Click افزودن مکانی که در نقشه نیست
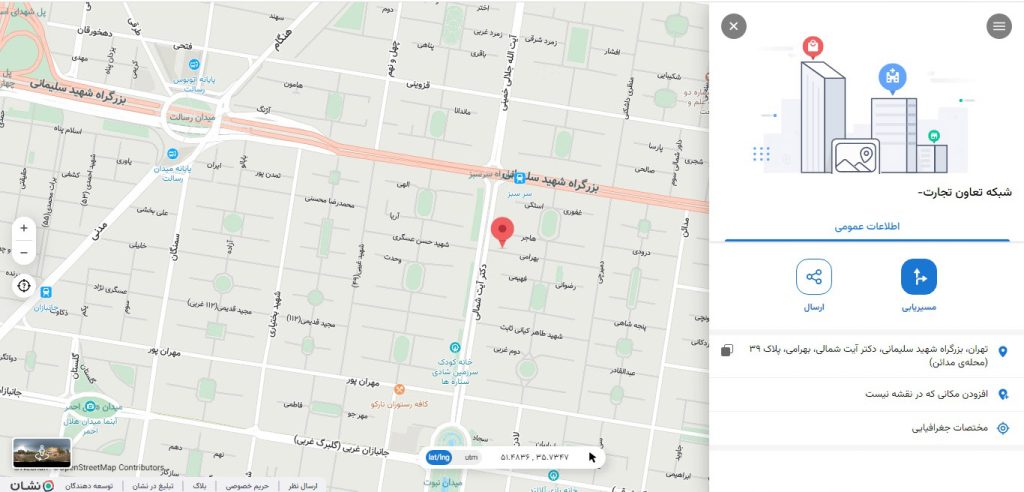The image size is (1024, 492). [866, 394]
